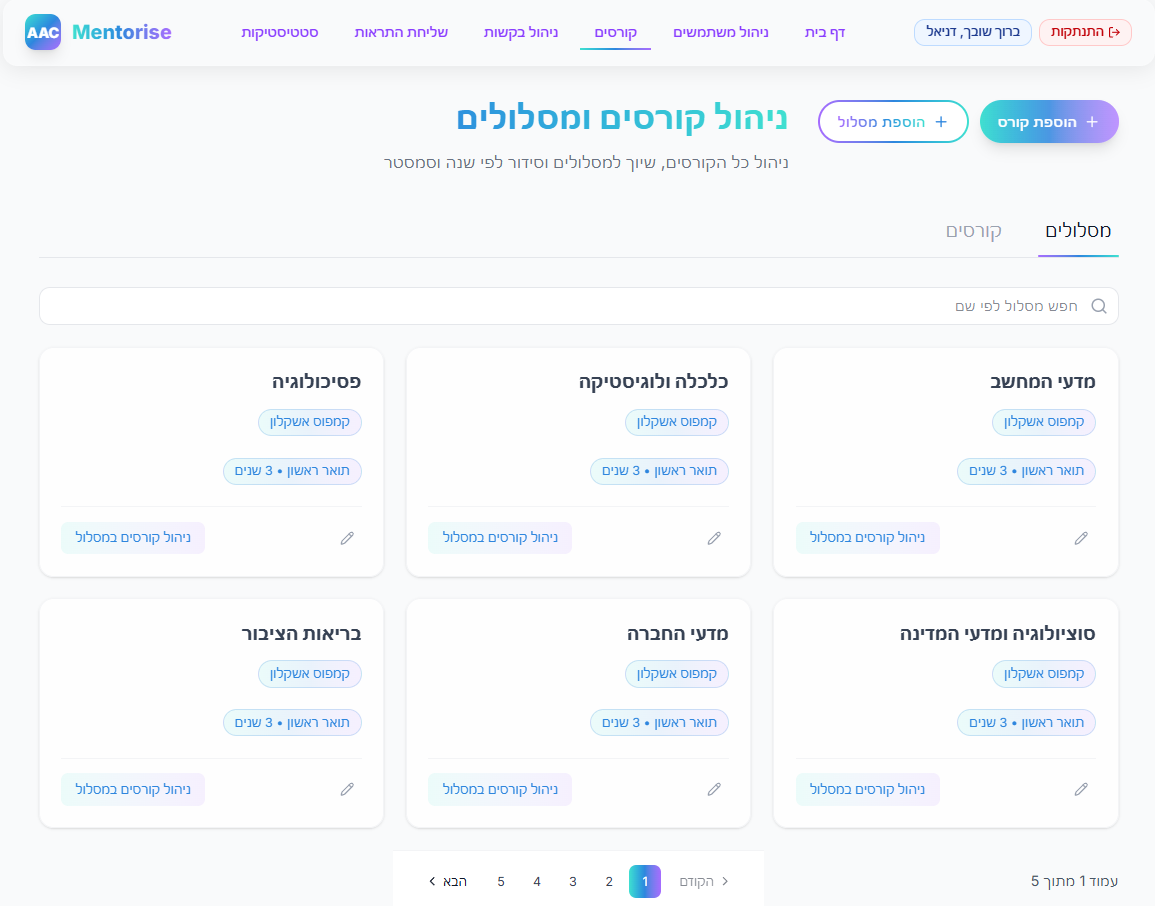Screen dimensions: 1155x906
Task: Edit the כלכלה ולוגיסטיקה track pencil icon
Action: [x=714, y=538]
